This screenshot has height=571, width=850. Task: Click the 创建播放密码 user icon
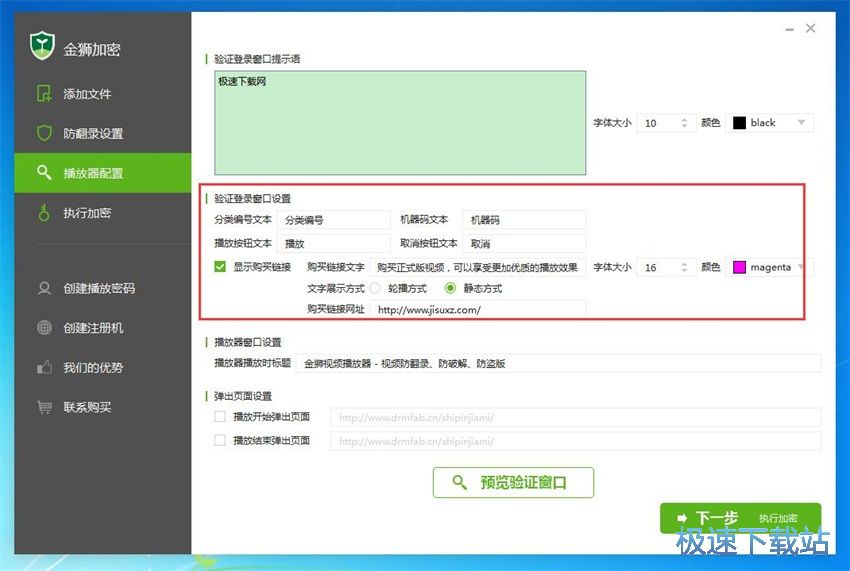(x=44, y=288)
